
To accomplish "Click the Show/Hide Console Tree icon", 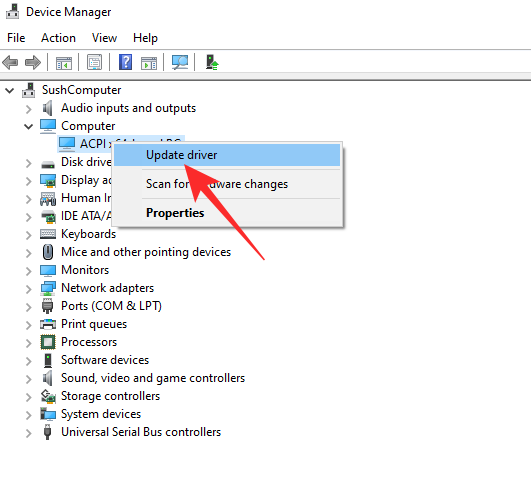I will (x=64, y=63).
